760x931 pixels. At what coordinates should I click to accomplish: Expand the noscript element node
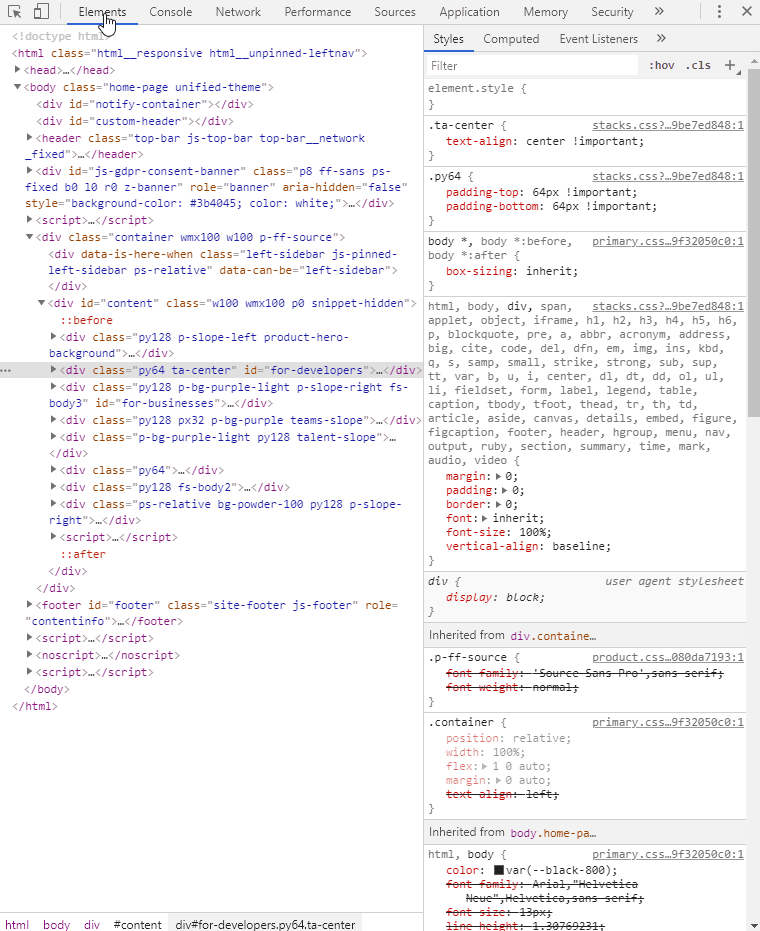[29, 654]
